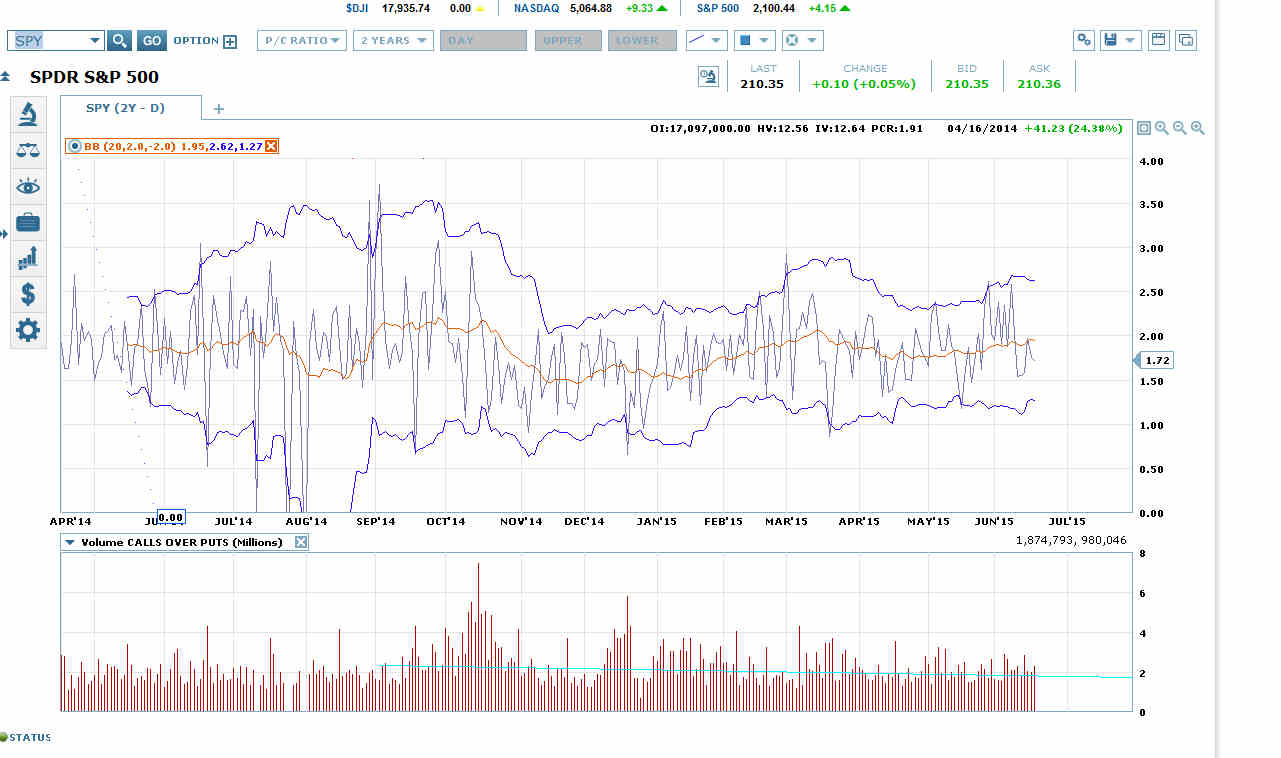1281x758 pixels.
Task: Click the window layout icon top right
Action: [1160, 41]
